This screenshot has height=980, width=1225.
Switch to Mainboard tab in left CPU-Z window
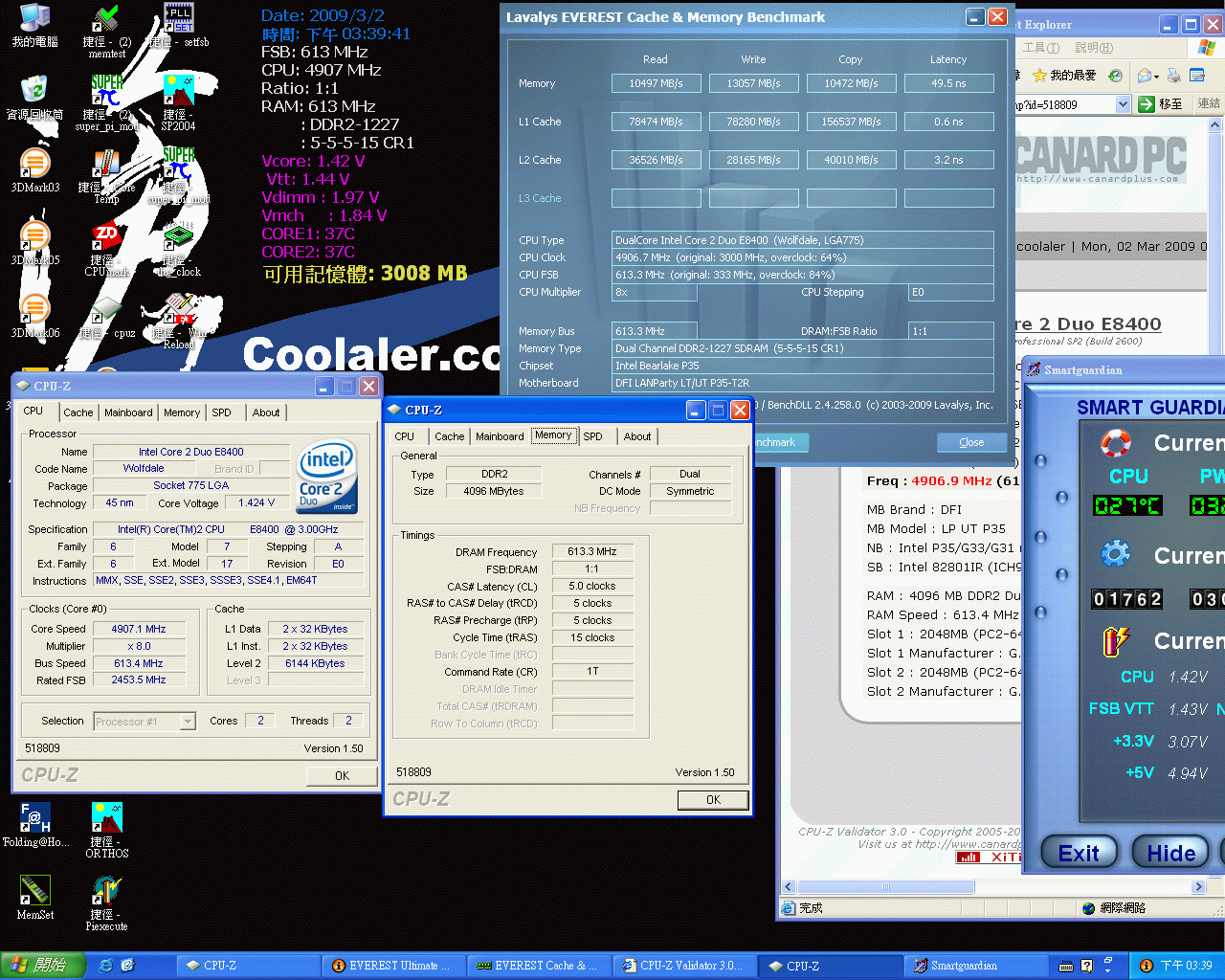coord(128,412)
